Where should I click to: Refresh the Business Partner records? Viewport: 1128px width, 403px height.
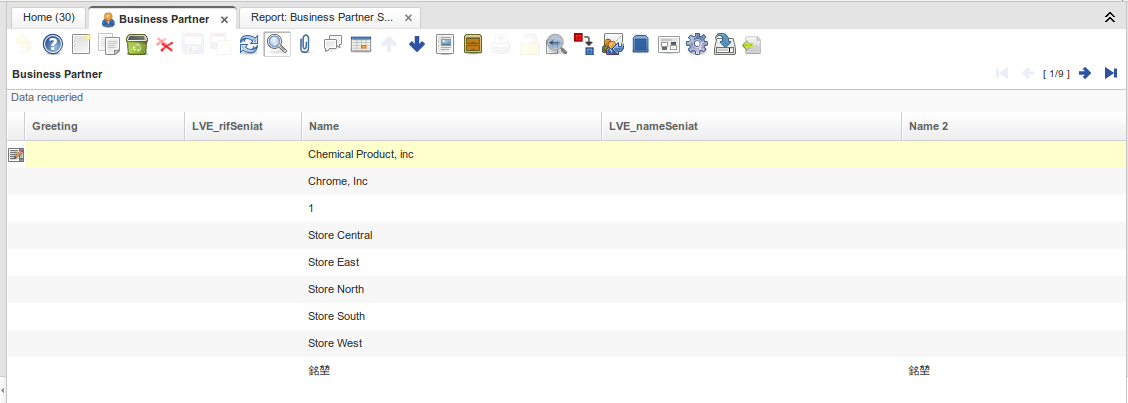249,44
